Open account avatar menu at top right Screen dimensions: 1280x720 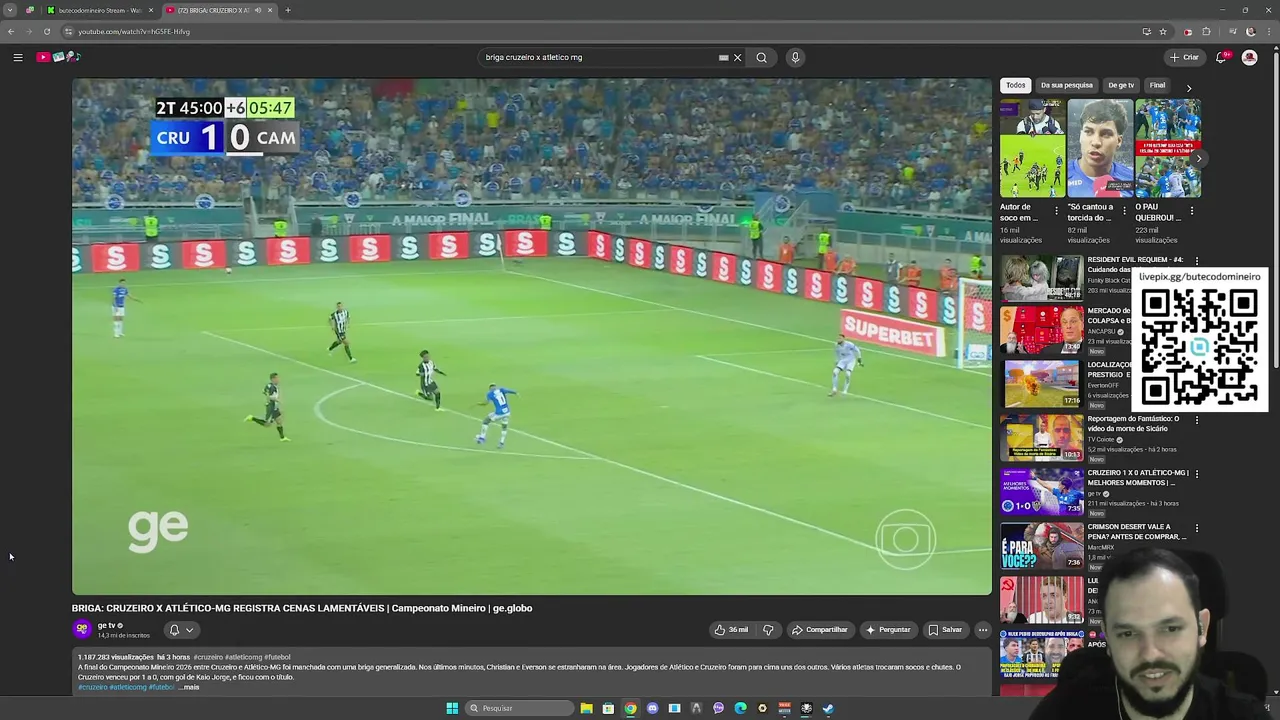pyautogui.click(x=1249, y=57)
